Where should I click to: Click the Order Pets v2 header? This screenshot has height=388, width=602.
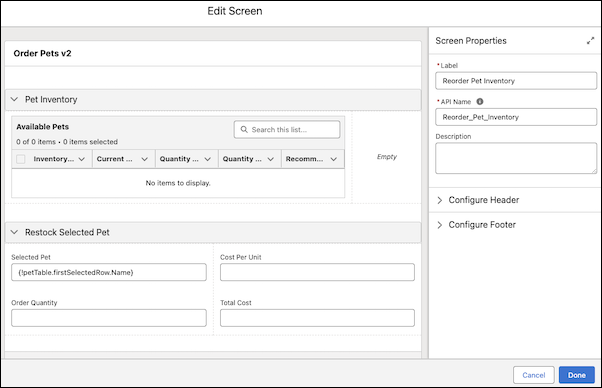click(x=42, y=53)
